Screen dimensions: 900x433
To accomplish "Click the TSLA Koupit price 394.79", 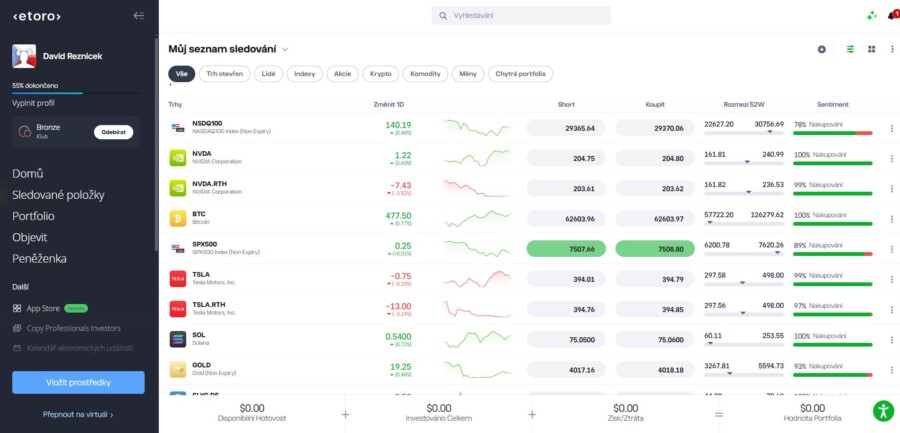I will point(655,279).
